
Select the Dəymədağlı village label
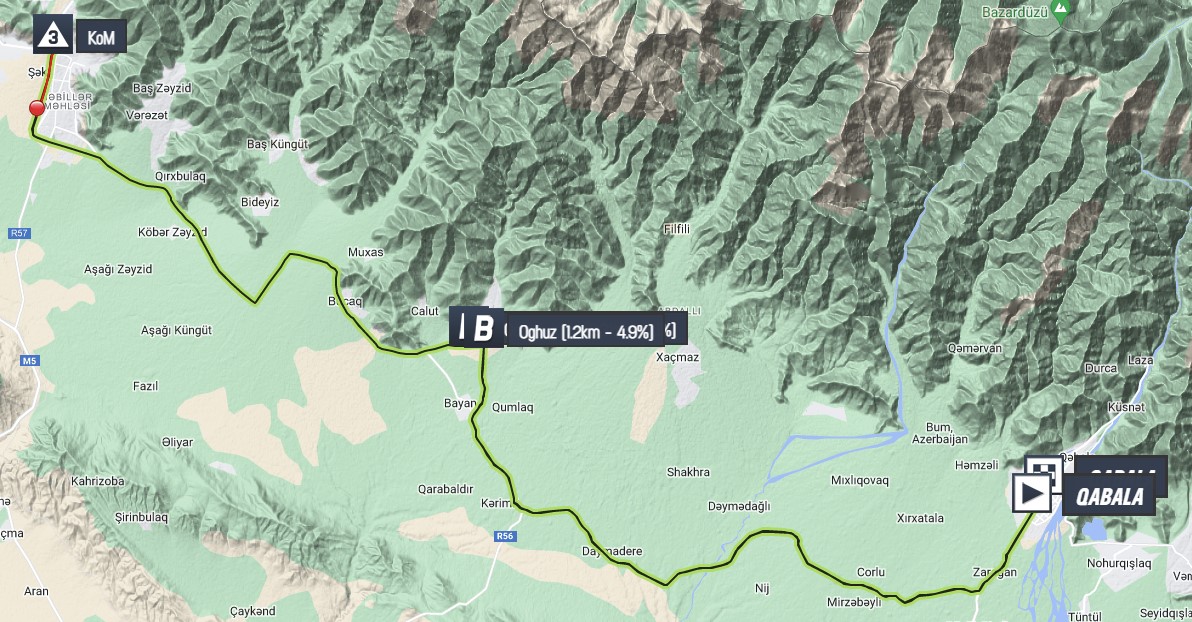click(739, 506)
